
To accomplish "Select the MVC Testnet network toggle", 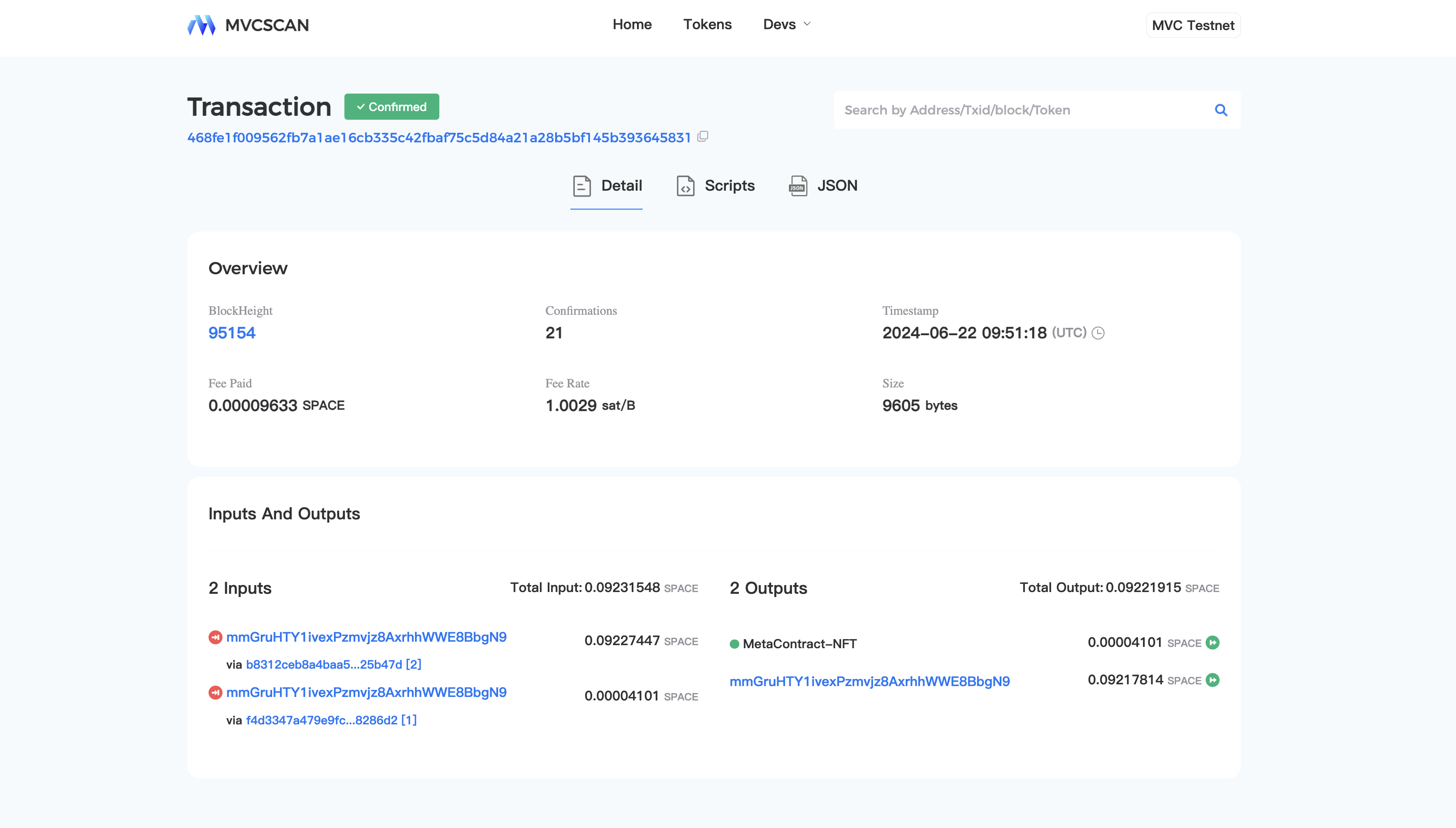I will click(1192, 24).
